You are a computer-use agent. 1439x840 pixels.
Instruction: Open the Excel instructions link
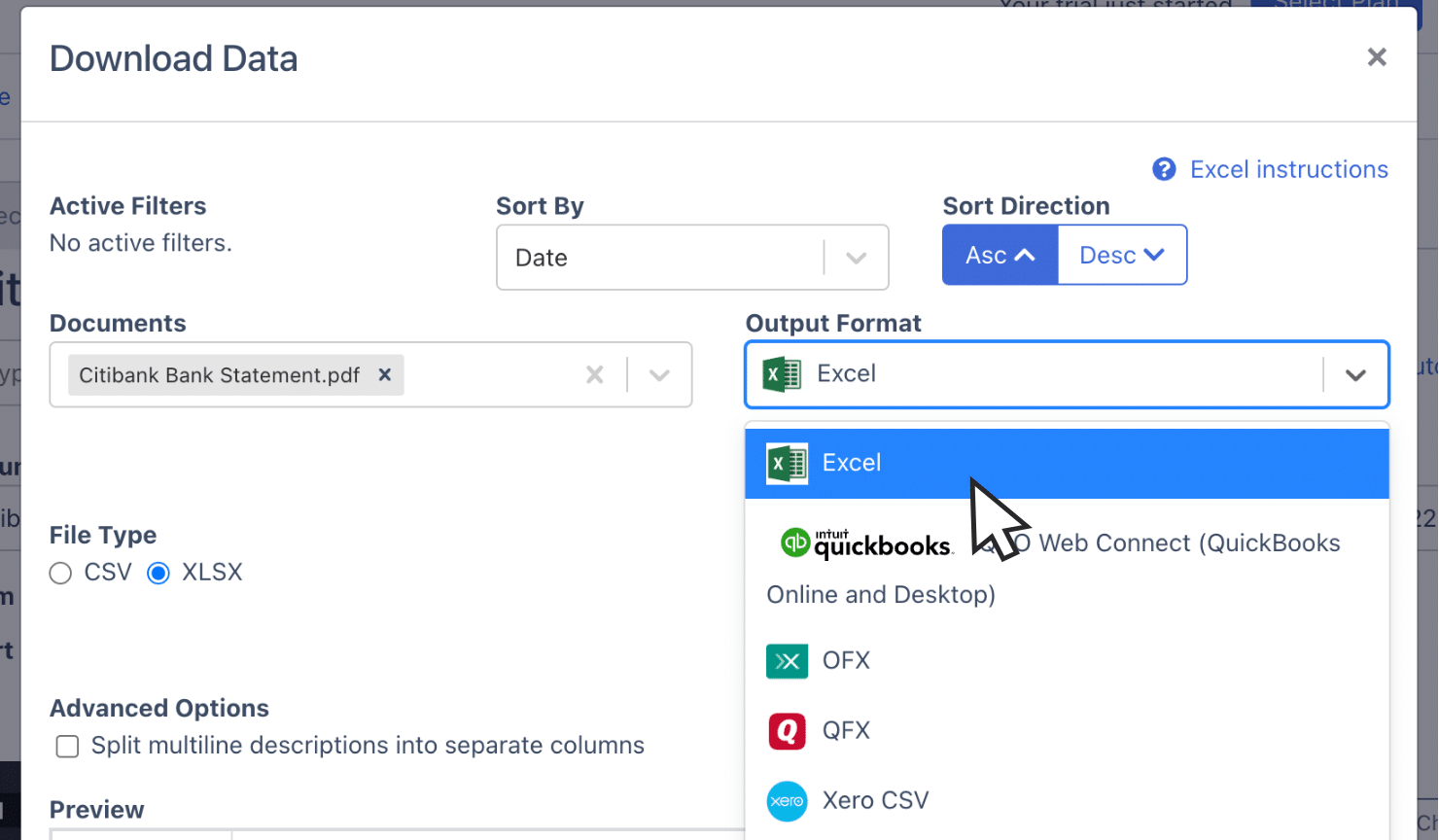point(1287,168)
